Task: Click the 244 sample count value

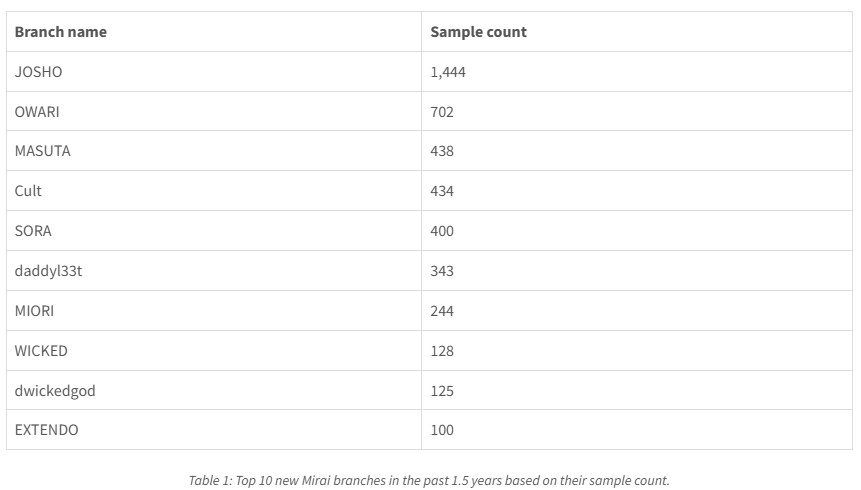Action: coord(442,311)
